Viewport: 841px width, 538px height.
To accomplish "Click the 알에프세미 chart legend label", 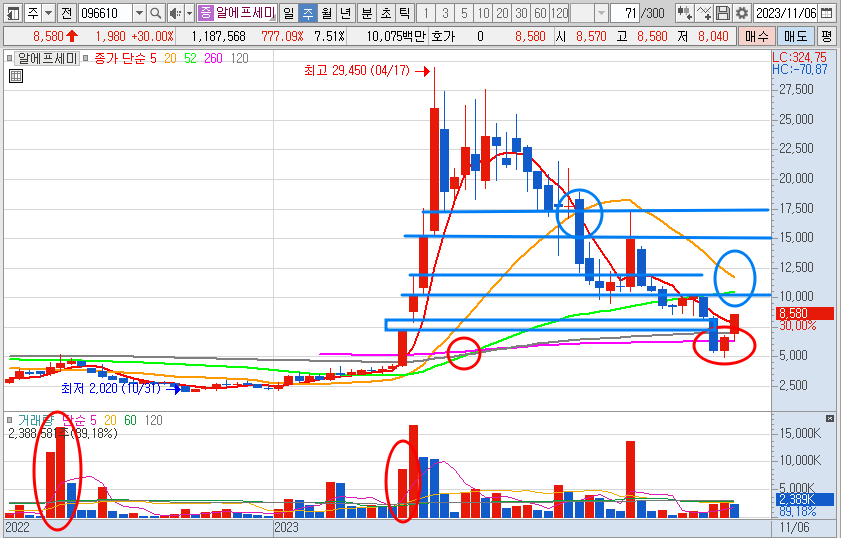I will (x=47, y=58).
